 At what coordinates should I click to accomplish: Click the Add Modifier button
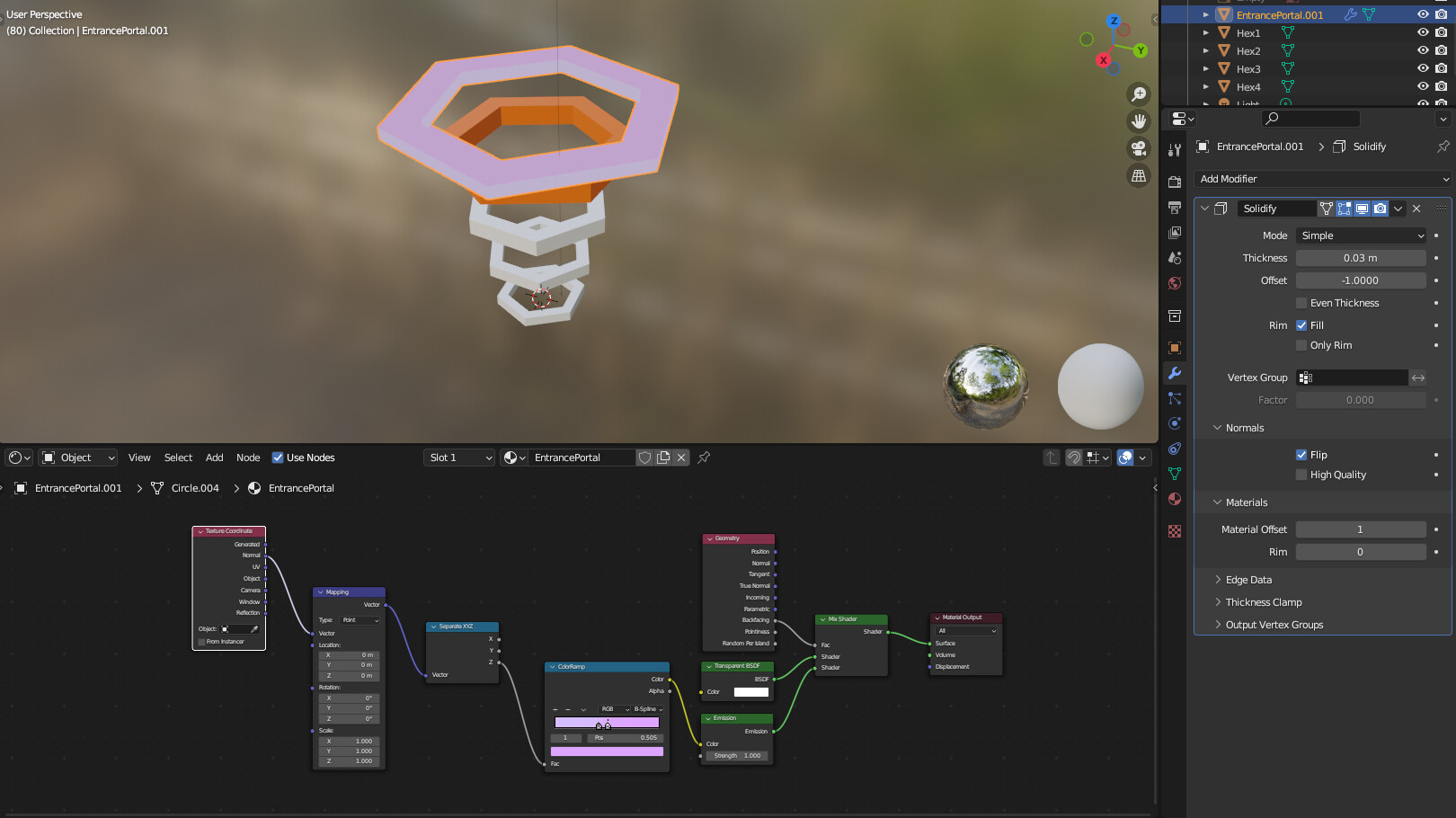pos(1321,179)
